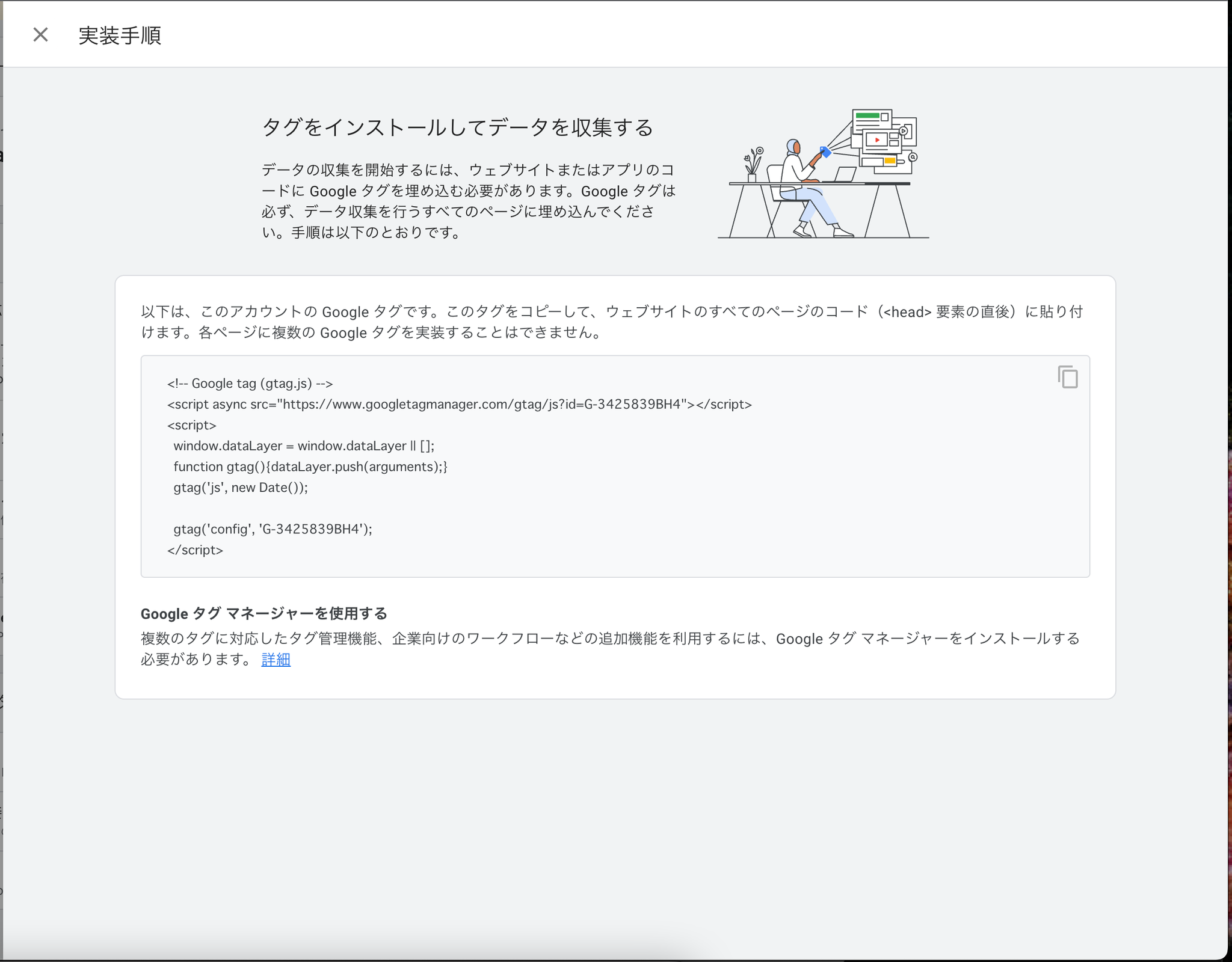Screen dimensions: 1232x962
Task: Click the paragraph starting with データの収集を開始するには
Action: pyautogui.click(x=469, y=201)
